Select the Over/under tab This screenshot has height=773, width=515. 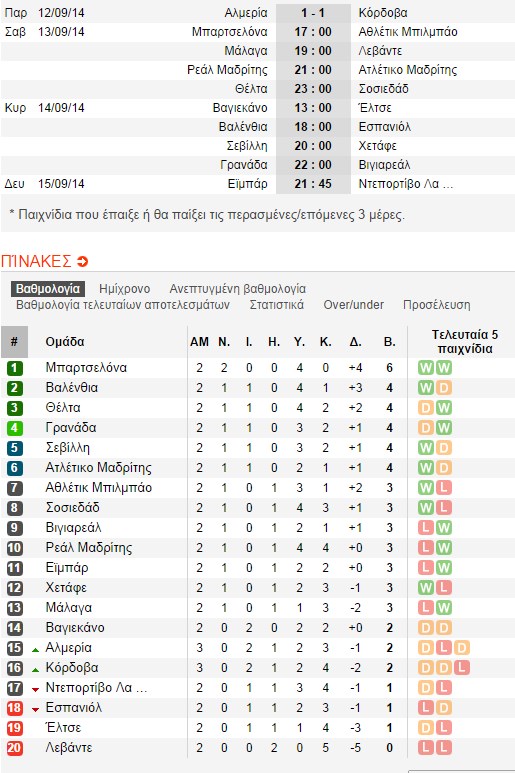point(353,305)
